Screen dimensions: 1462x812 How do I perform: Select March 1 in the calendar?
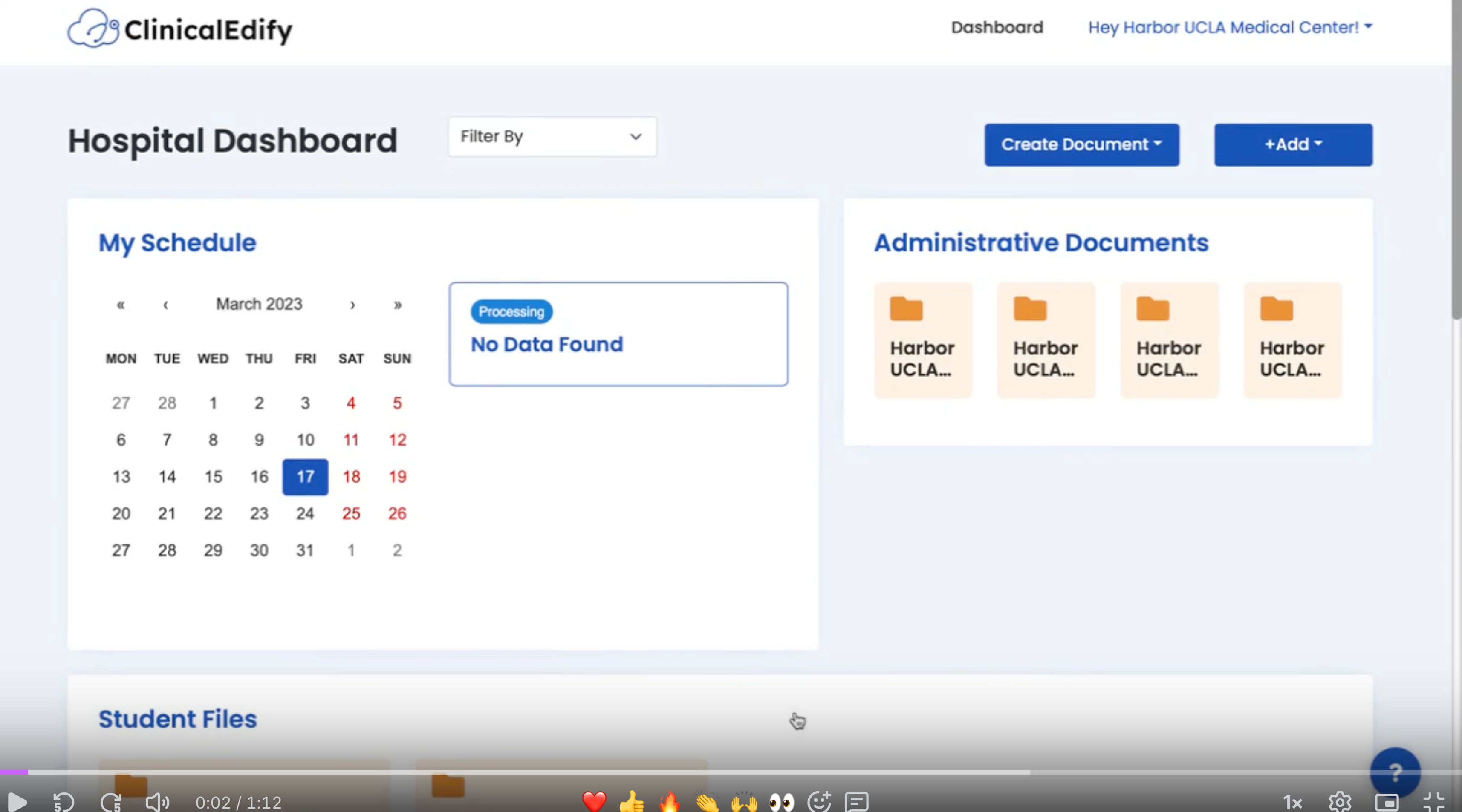point(213,403)
